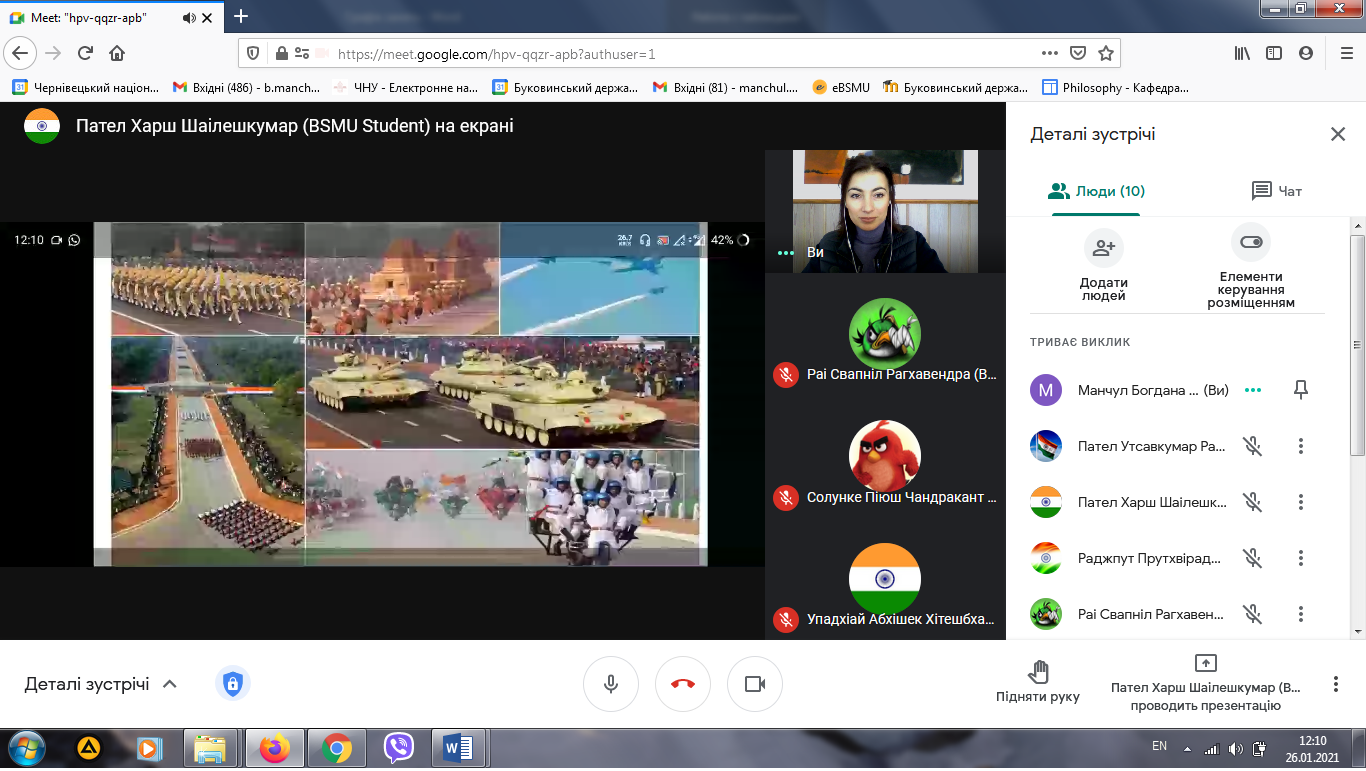Open Windows Start menu
The width and height of the screenshot is (1366, 771).
click(25, 748)
